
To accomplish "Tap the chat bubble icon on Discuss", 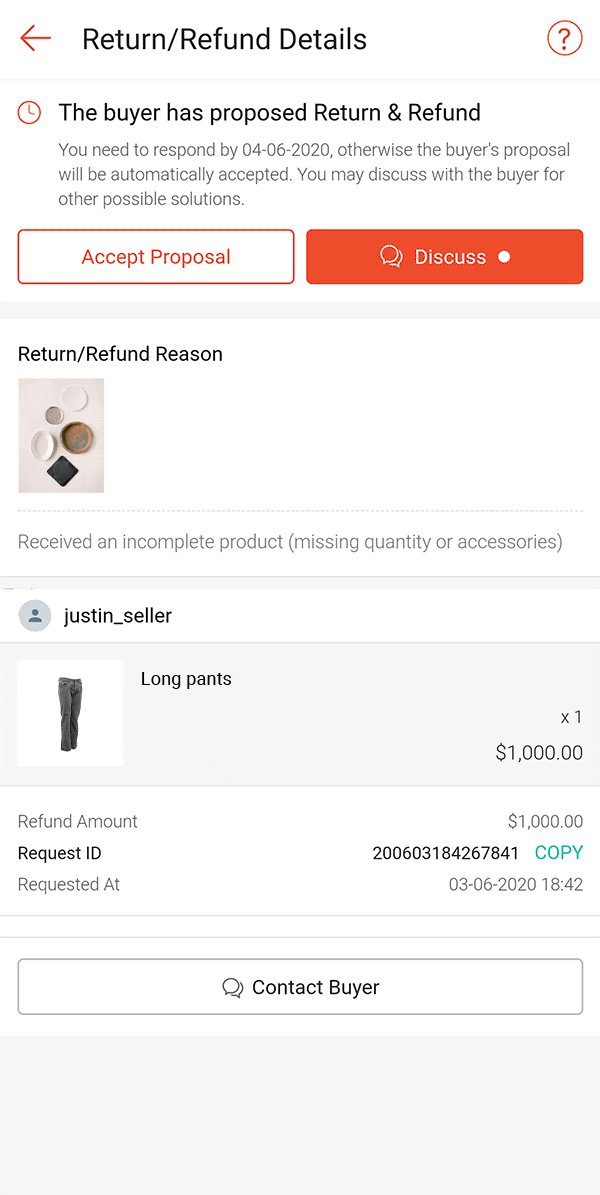I will coord(391,257).
